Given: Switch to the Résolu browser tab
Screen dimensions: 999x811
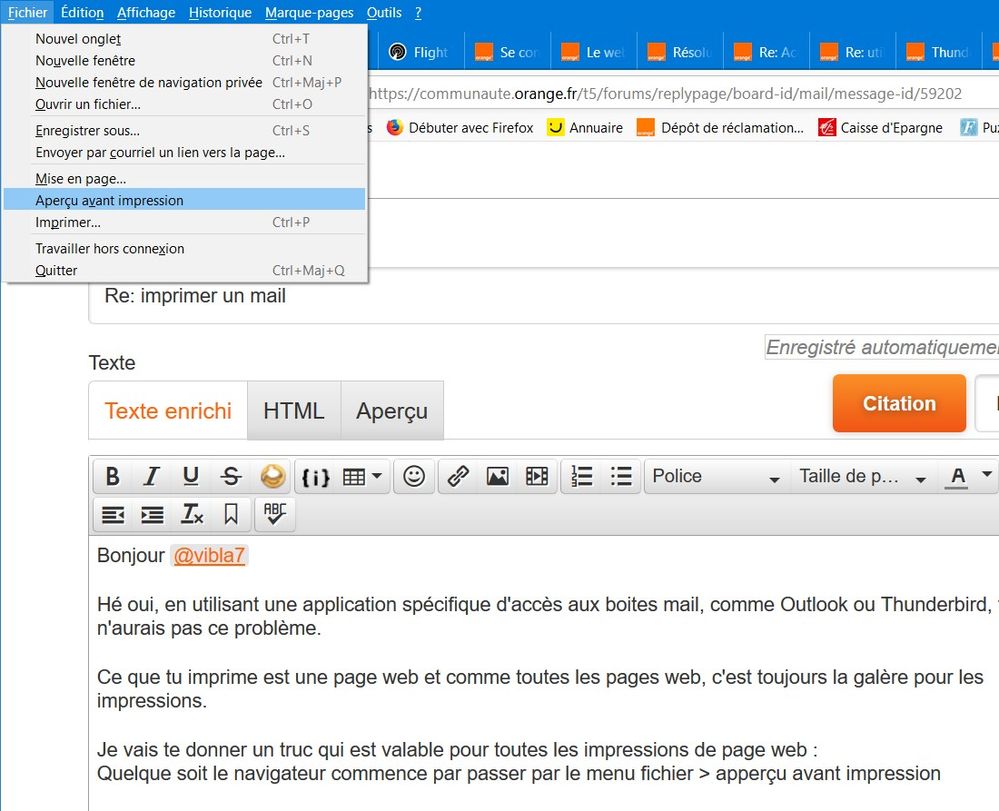Looking at the screenshot, I should pyautogui.click(x=680, y=52).
